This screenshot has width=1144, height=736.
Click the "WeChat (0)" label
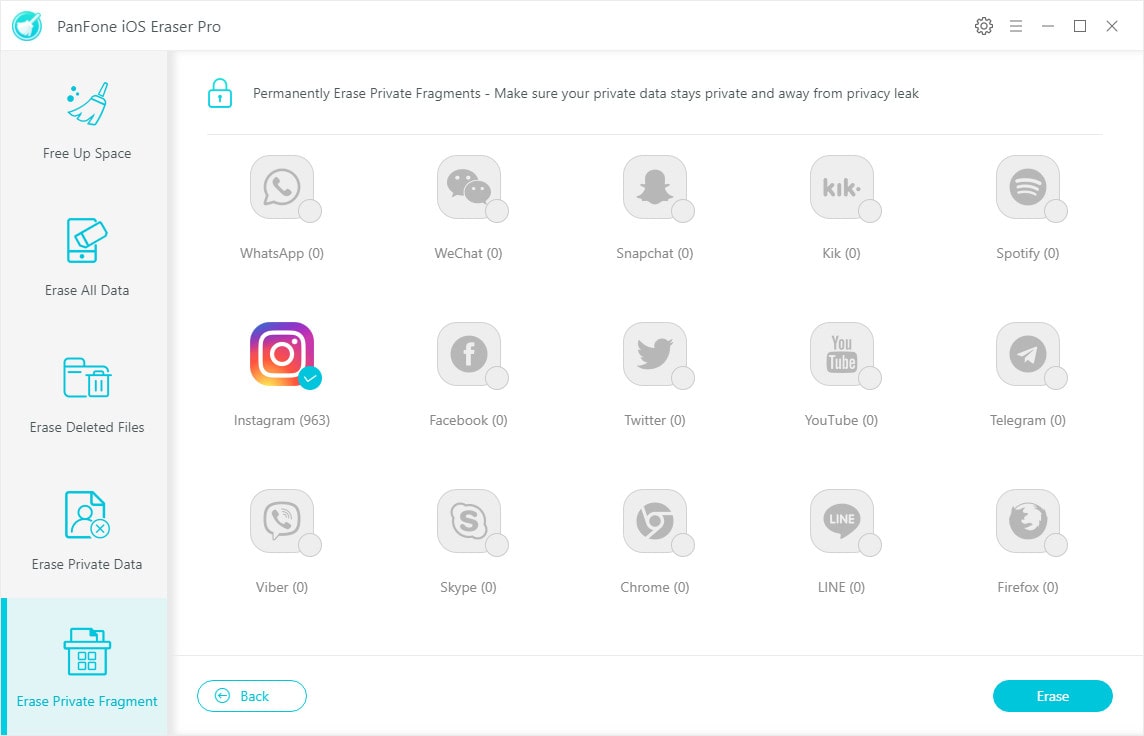pyautogui.click(x=468, y=253)
